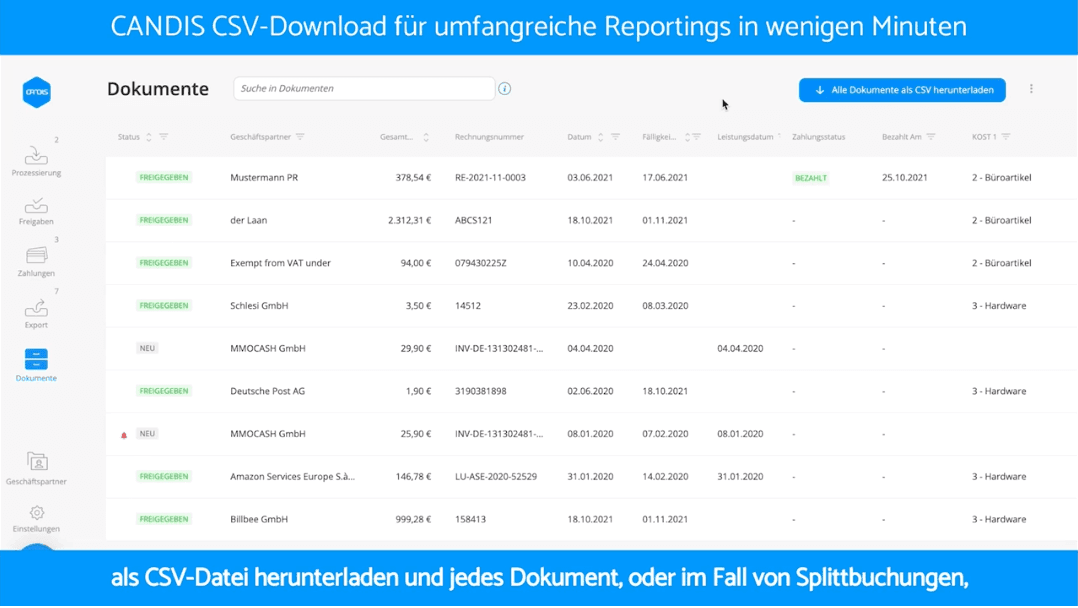Sort by Gesamt amount column arrows
Screen dimensions: 1078x608
click(x=426, y=137)
